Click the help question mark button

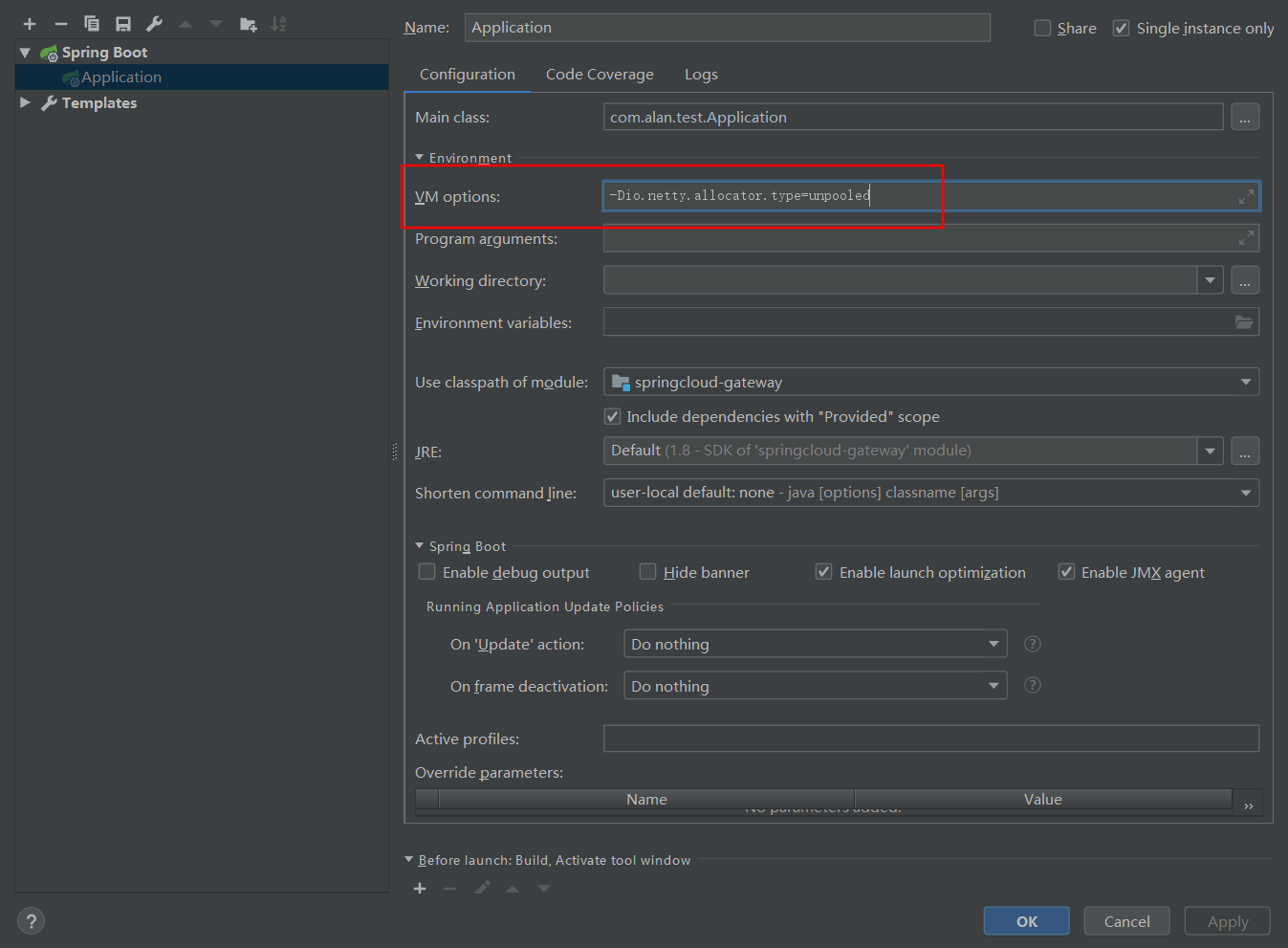tap(31, 921)
